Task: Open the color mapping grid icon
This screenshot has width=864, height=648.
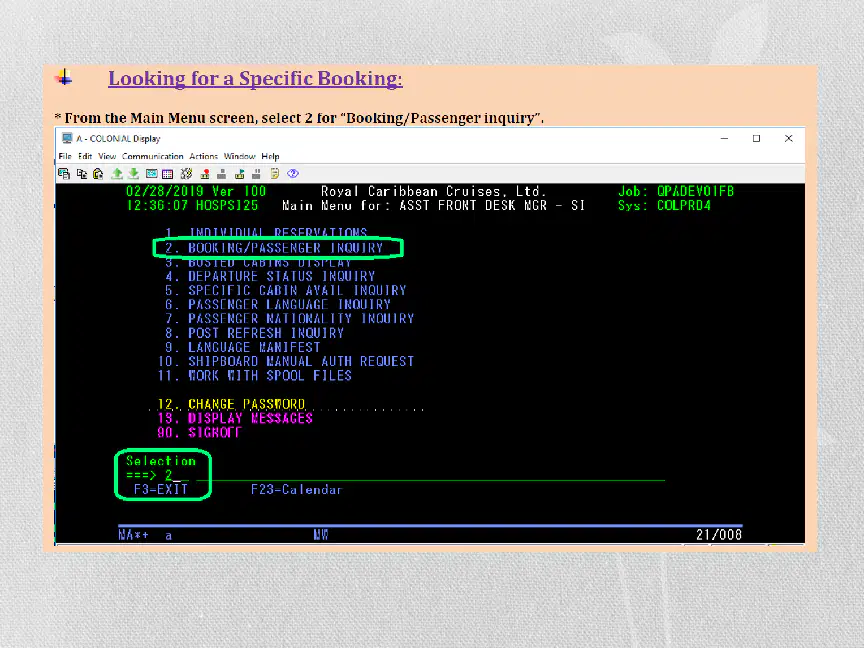Action: pyautogui.click(x=168, y=174)
